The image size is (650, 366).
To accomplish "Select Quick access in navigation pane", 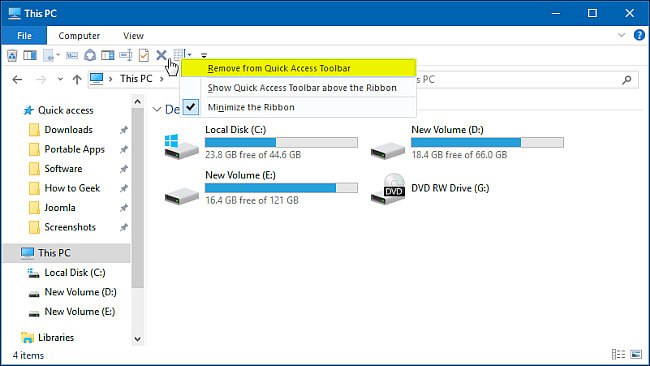I will click(x=65, y=111).
